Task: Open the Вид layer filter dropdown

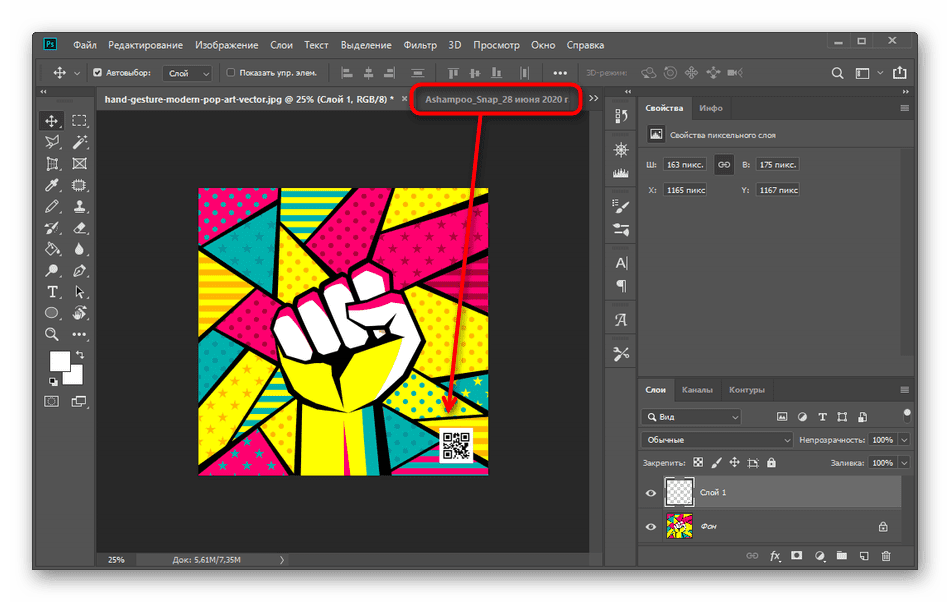Action: click(x=691, y=417)
